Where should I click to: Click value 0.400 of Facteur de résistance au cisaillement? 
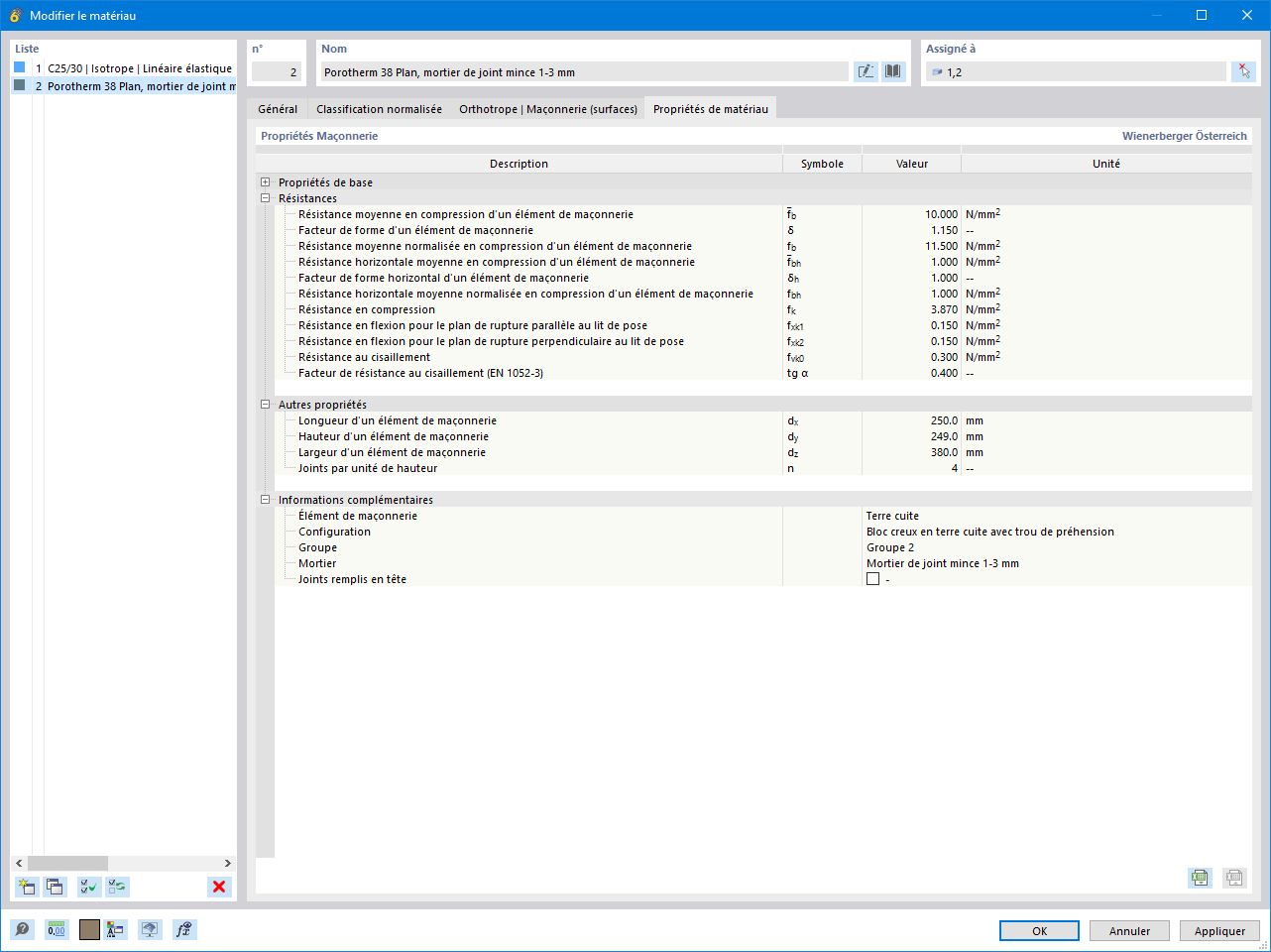[944, 373]
